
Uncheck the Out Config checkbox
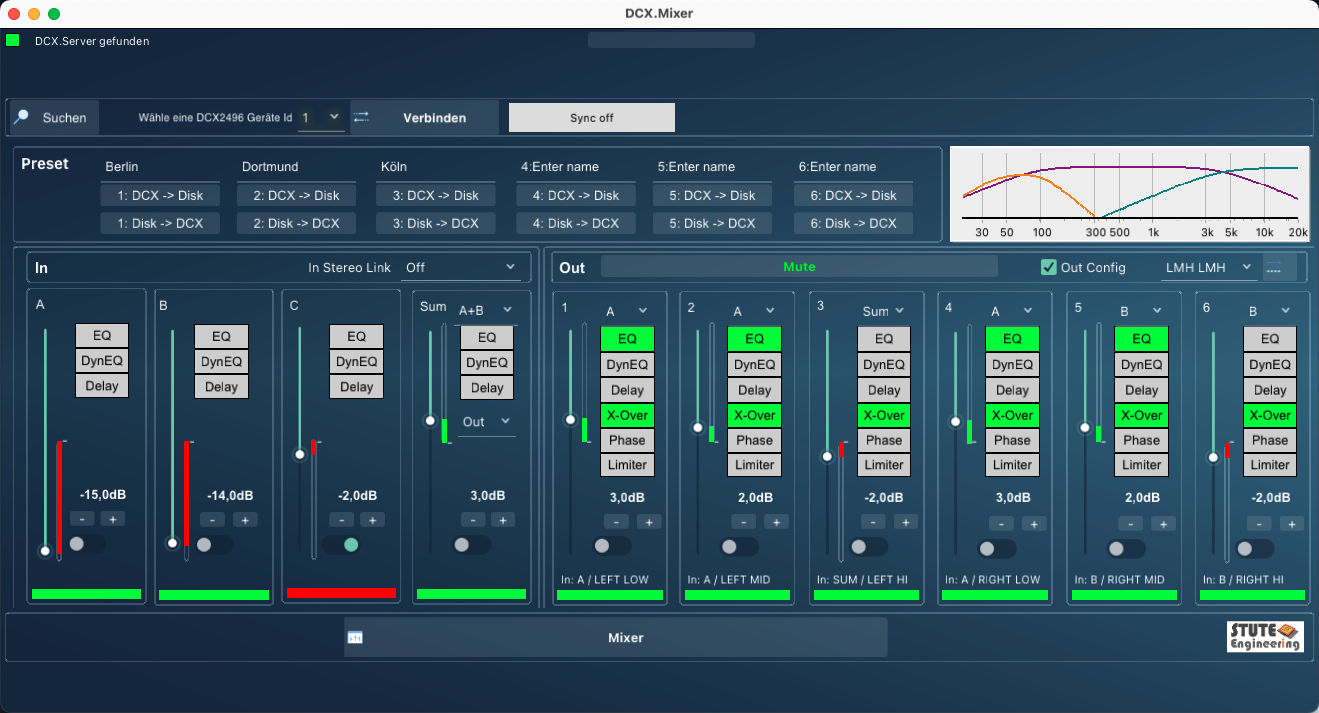[1049, 267]
